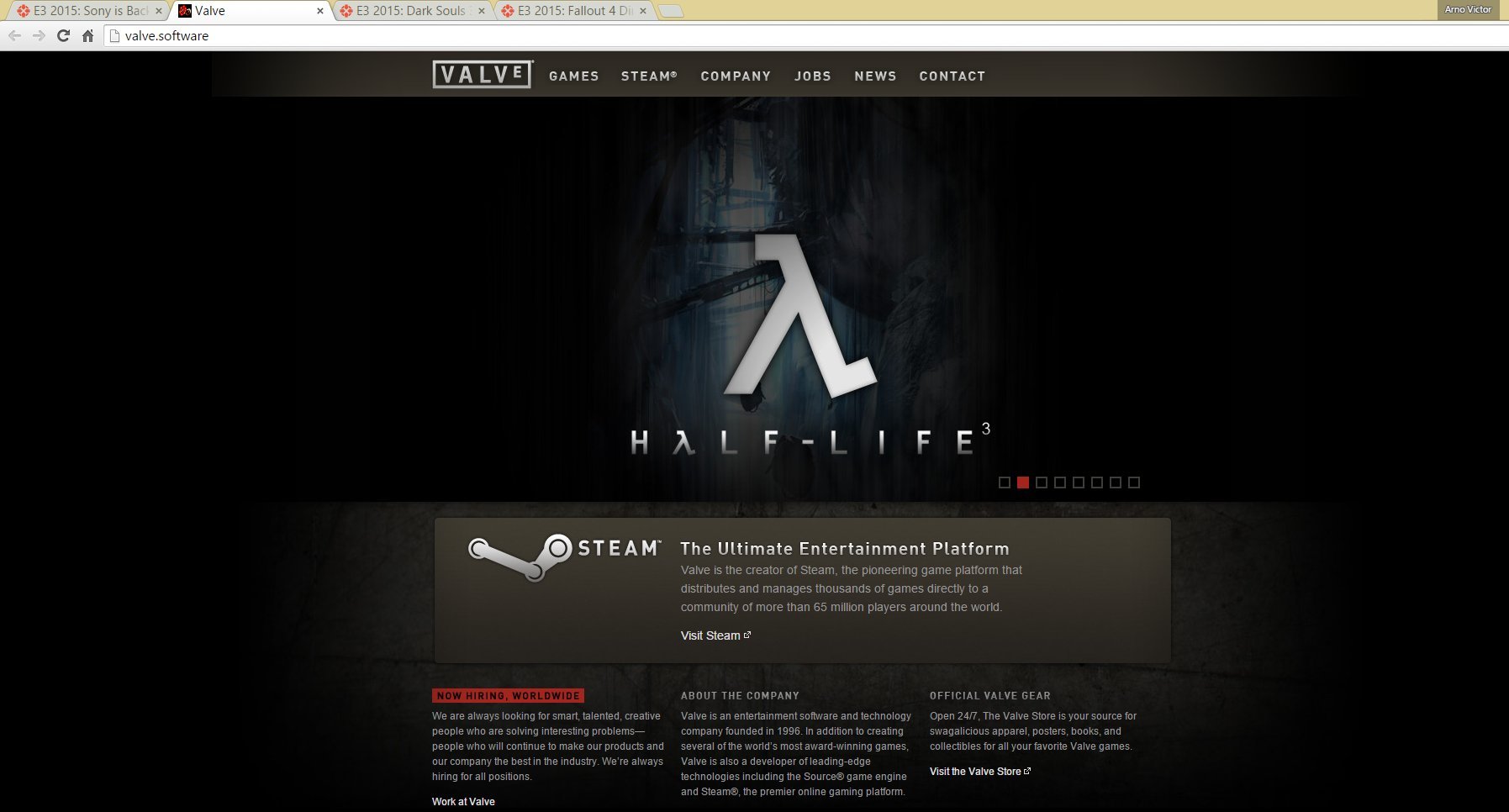Viewport: 1509px width, 812px height.
Task: Click the Work at Valve link
Action: point(463,802)
